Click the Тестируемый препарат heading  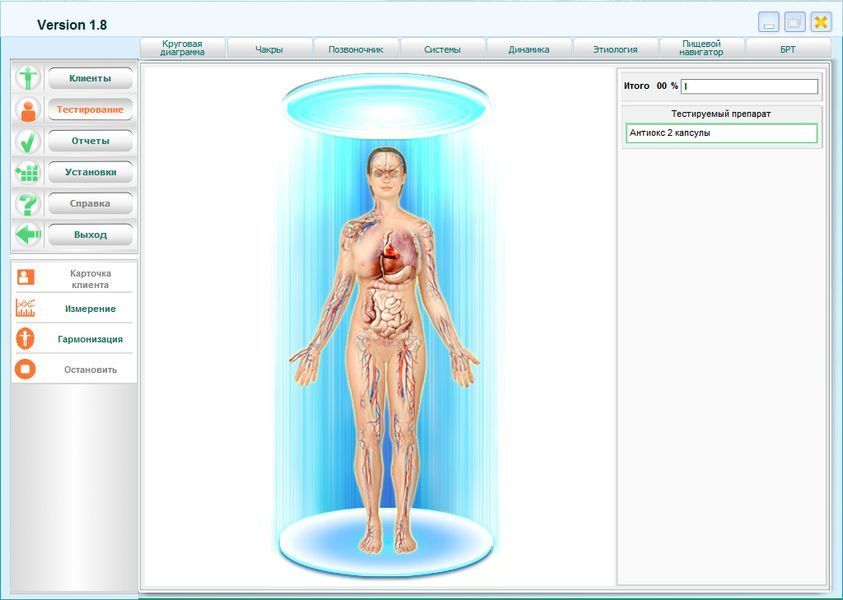coord(721,114)
